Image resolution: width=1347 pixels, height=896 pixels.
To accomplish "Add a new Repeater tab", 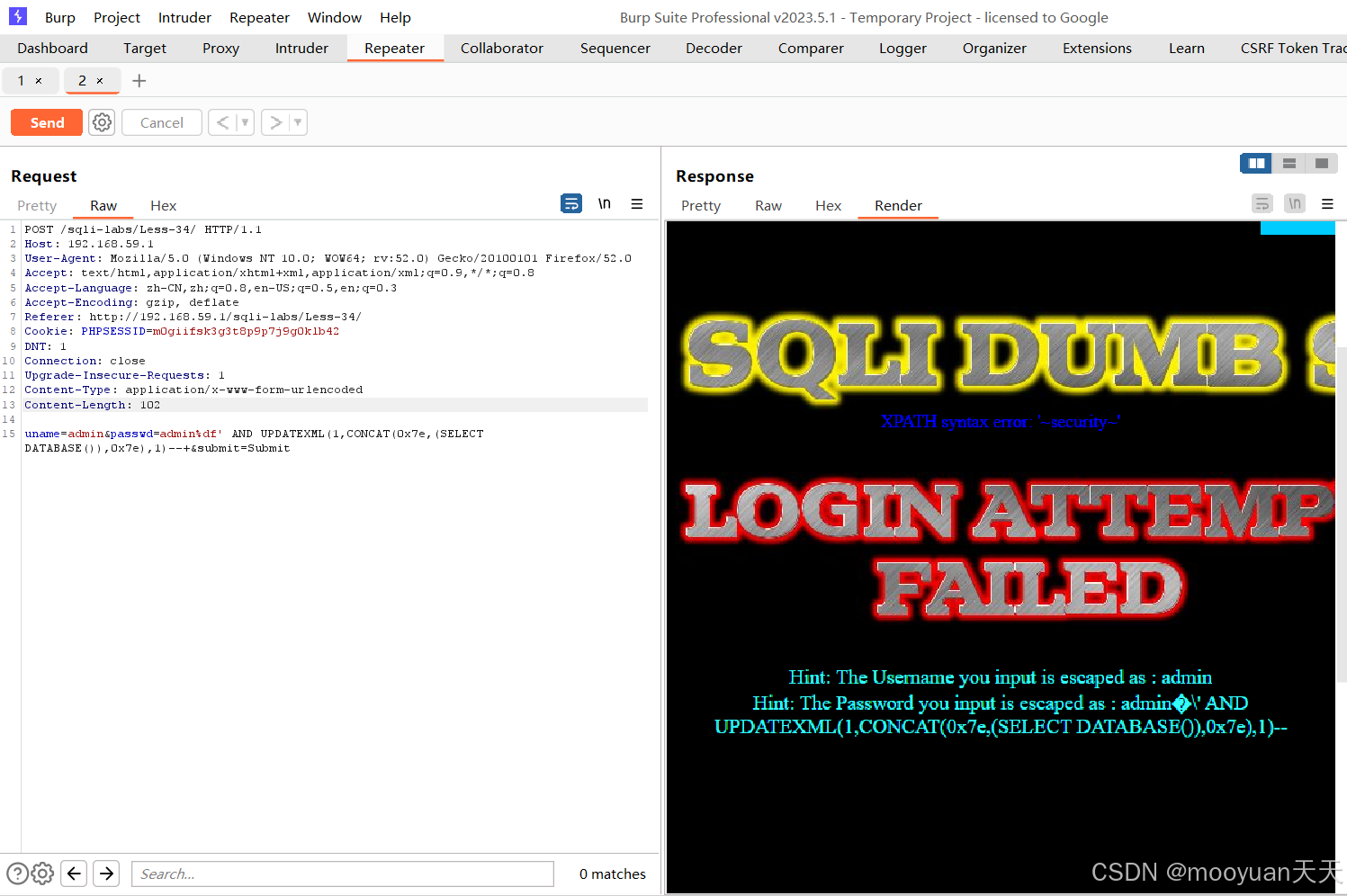I will point(139,81).
